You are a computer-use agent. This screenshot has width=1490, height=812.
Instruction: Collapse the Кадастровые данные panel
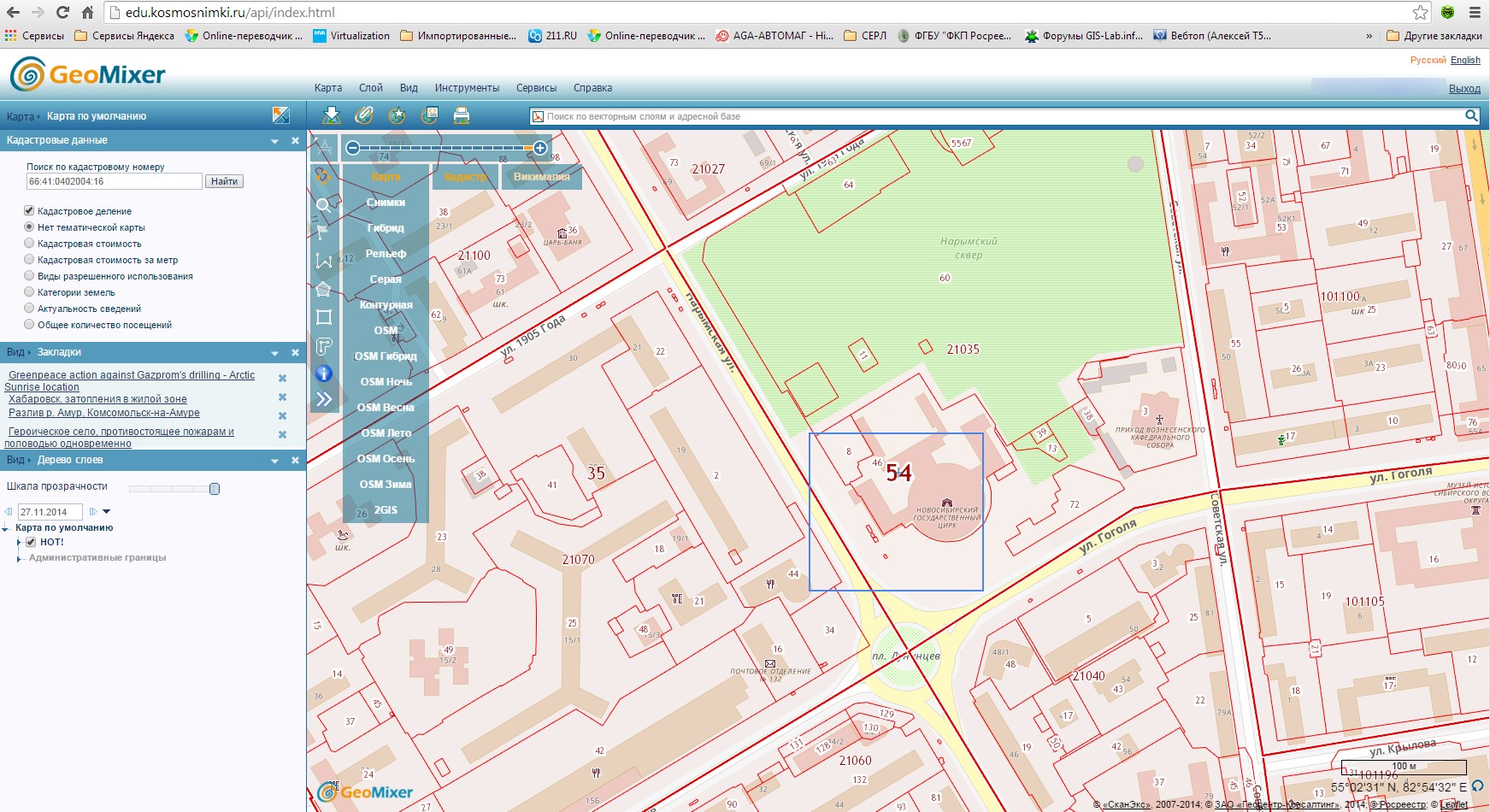pyautogui.click(x=275, y=141)
